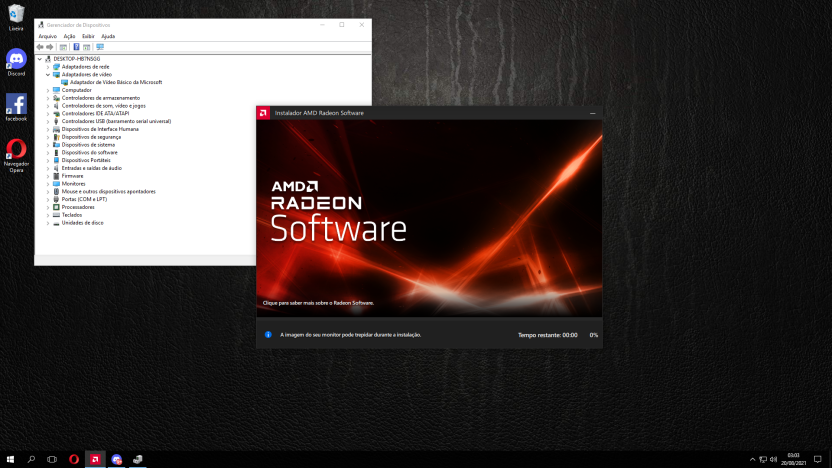
Task: Select Adaptador de Vídeo Básico da Microsoft
Action: 116,82
